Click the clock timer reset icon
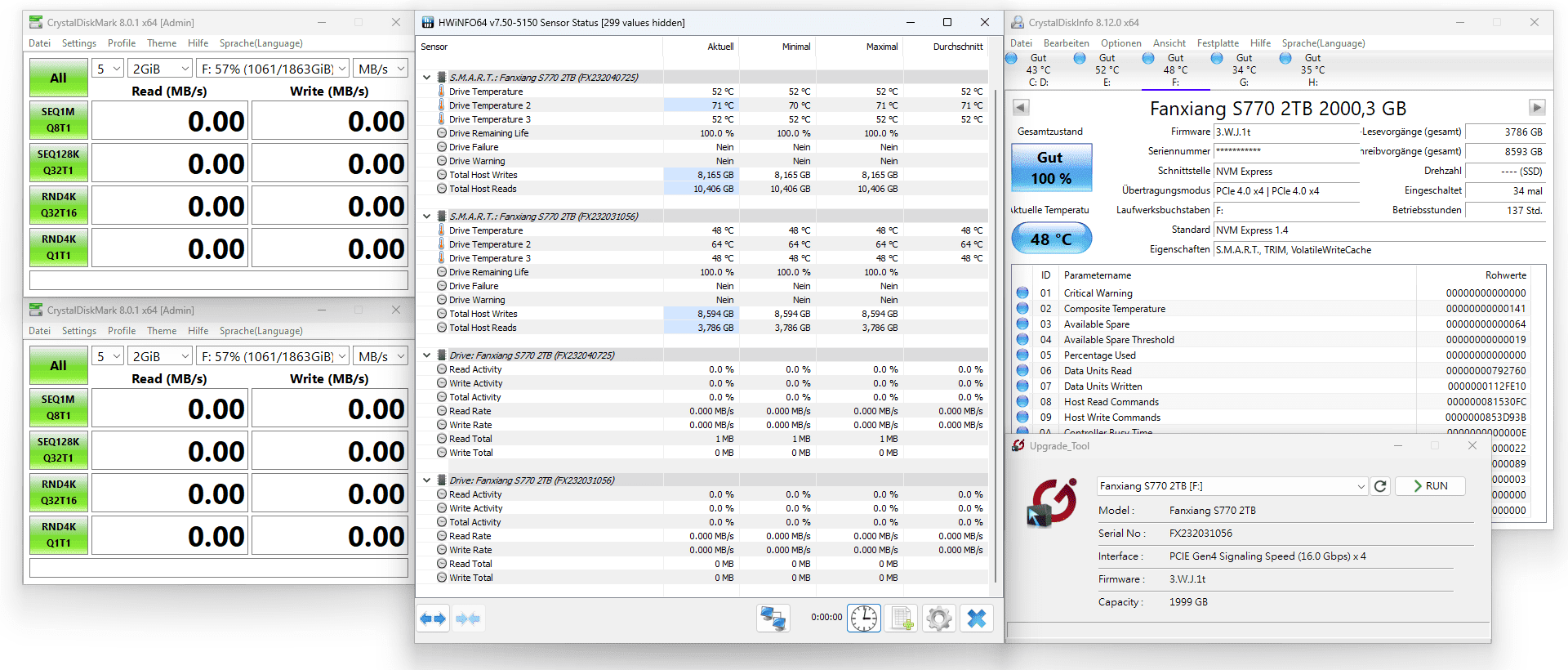Viewport: 1568px width, 670px height. point(863,619)
